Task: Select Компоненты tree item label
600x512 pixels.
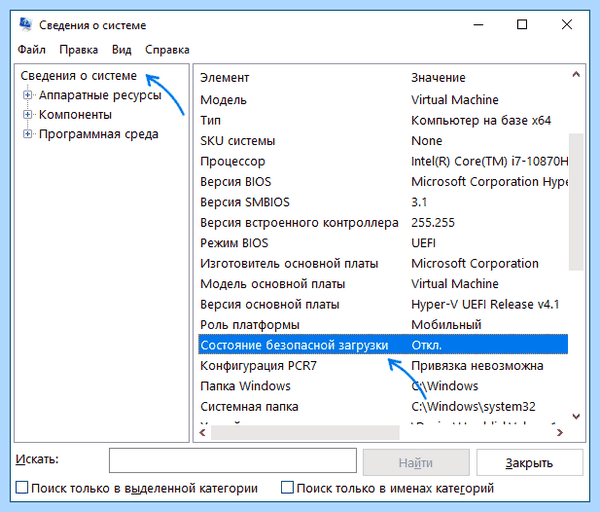Action: [x=75, y=114]
